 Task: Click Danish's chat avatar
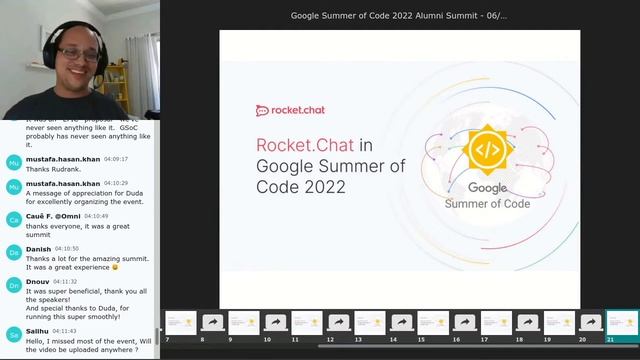click(x=14, y=253)
